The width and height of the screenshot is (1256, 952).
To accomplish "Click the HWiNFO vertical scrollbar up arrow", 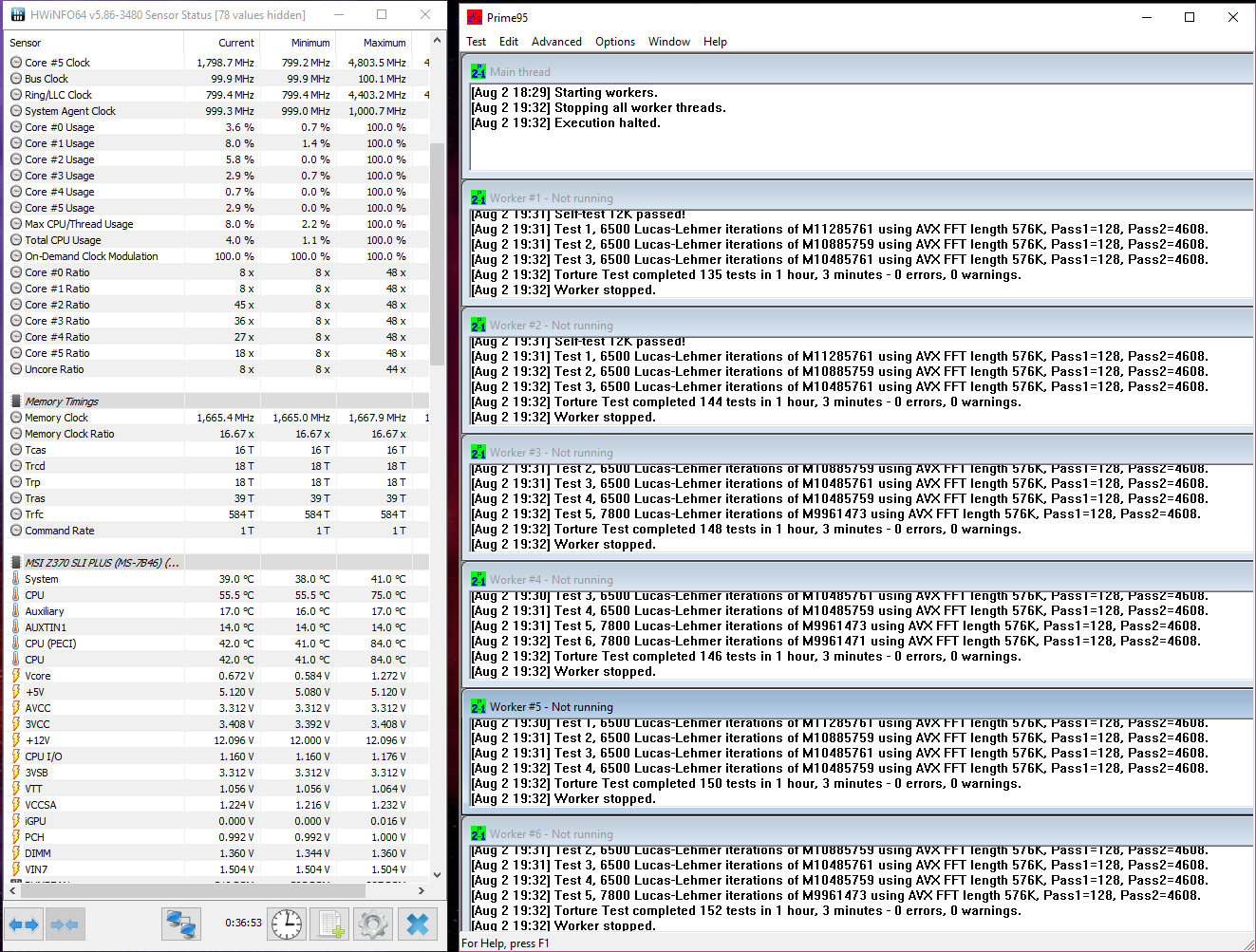I will (x=438, y=40).
